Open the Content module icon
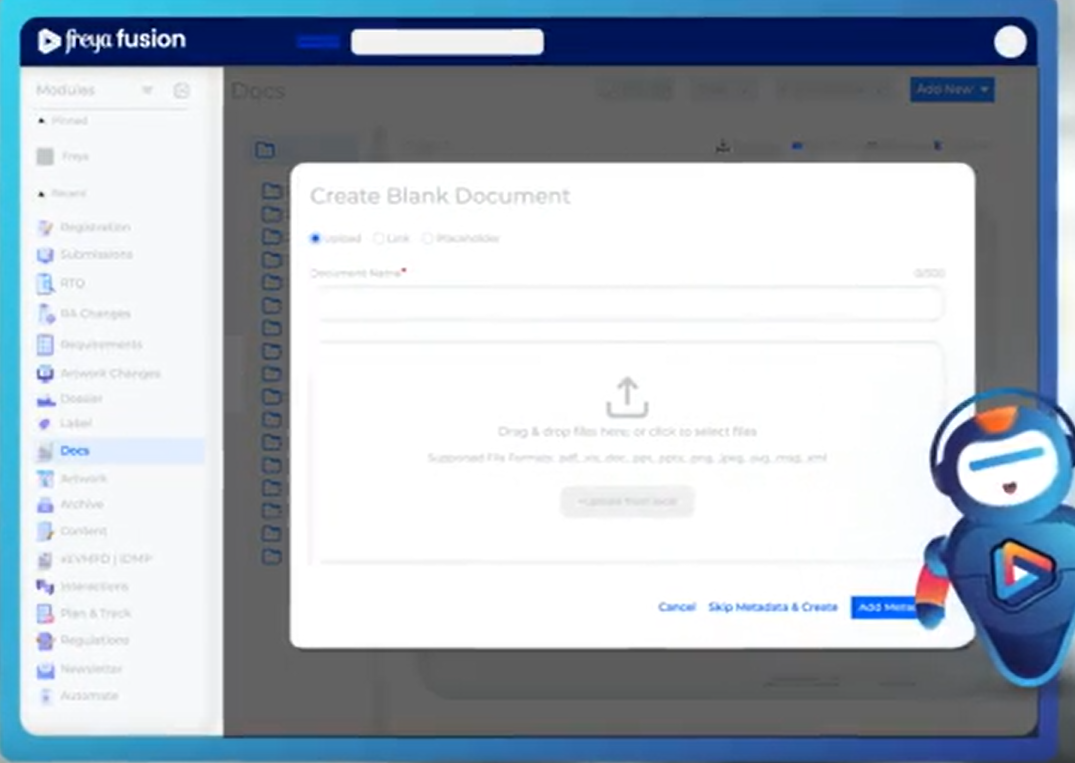Viewport: 1075px width, 763px height. [x=45, y=531]
